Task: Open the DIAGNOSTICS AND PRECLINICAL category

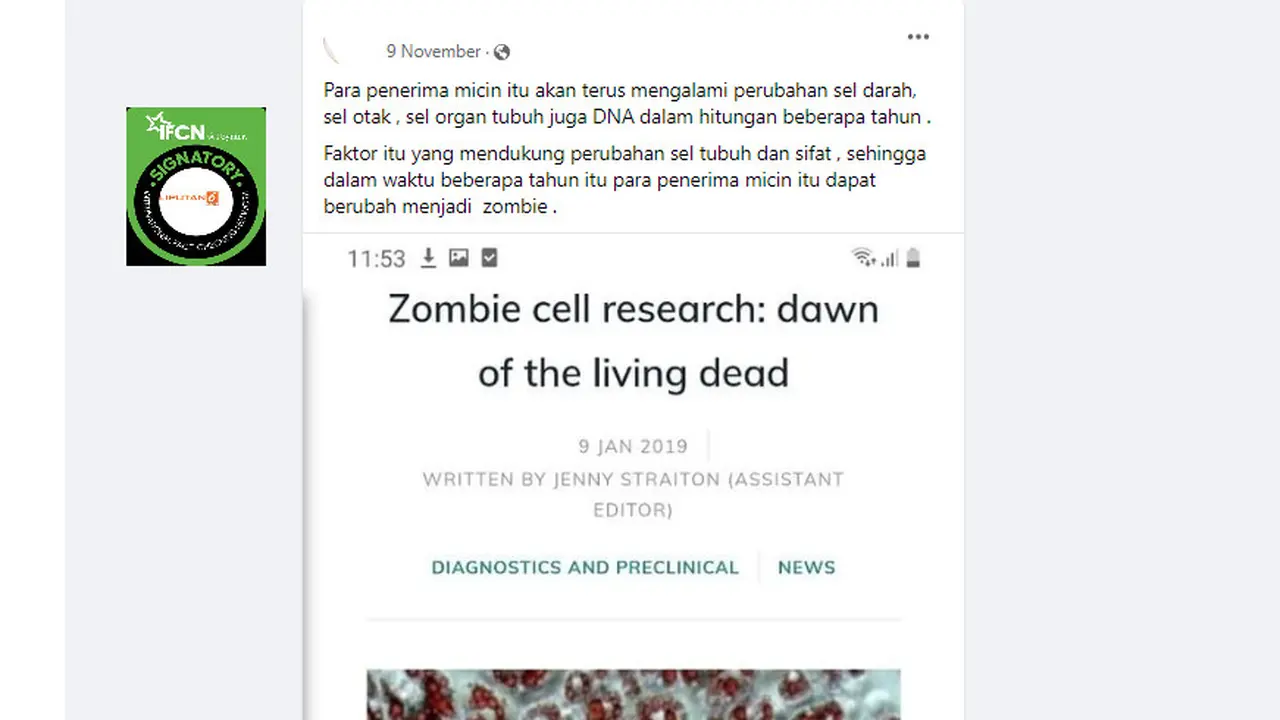Action: pyautogui.click(x=585, y=567)
